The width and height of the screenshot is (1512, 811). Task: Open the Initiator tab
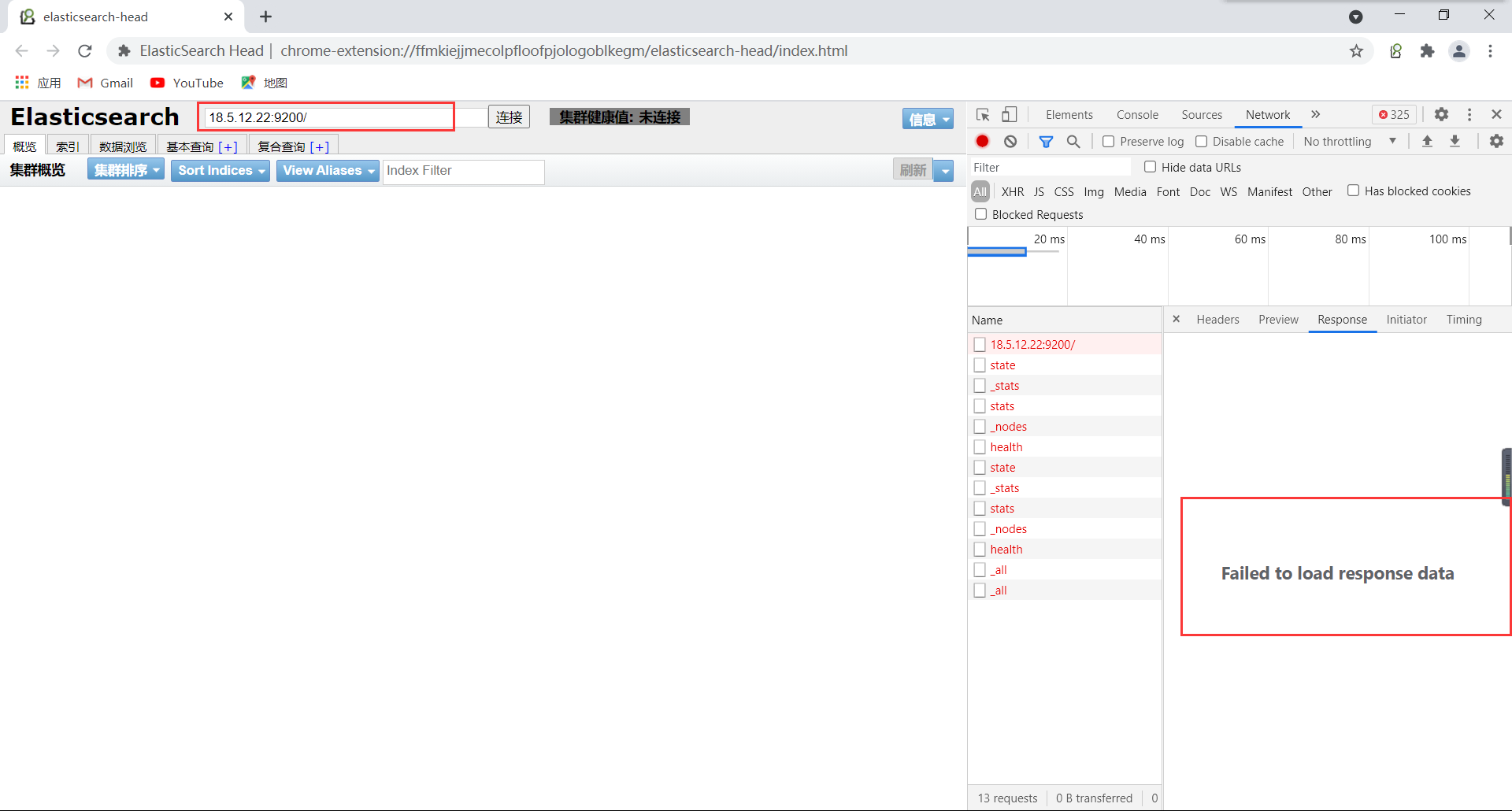(x=1406, y=320)
